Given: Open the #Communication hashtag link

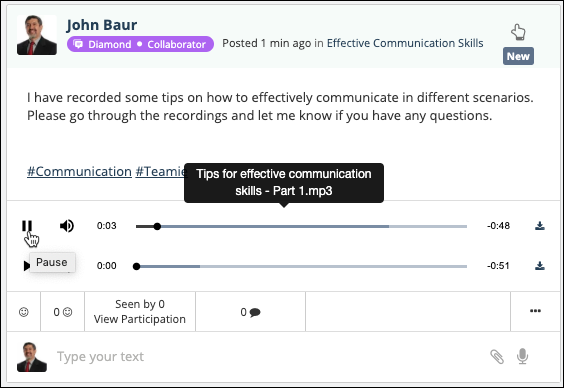Looking at the screenshot, I should [x=79, y=172].
